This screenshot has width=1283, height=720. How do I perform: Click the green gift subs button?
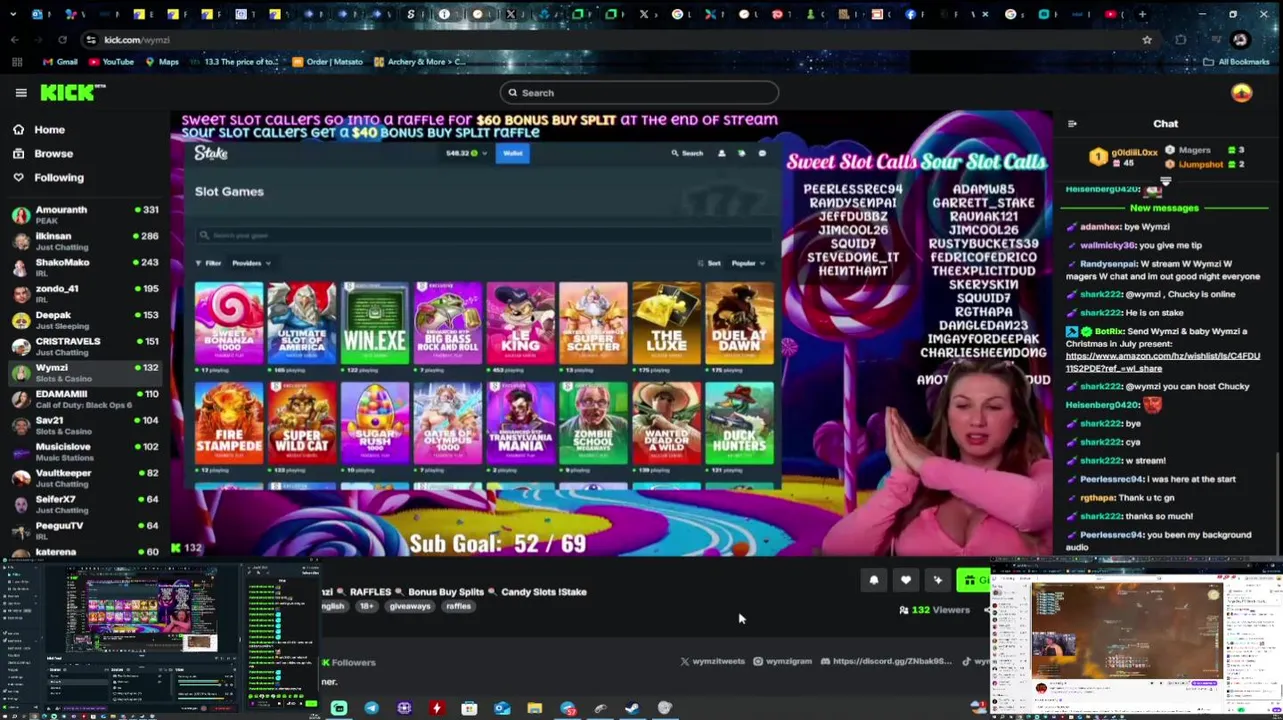[973, 580]
